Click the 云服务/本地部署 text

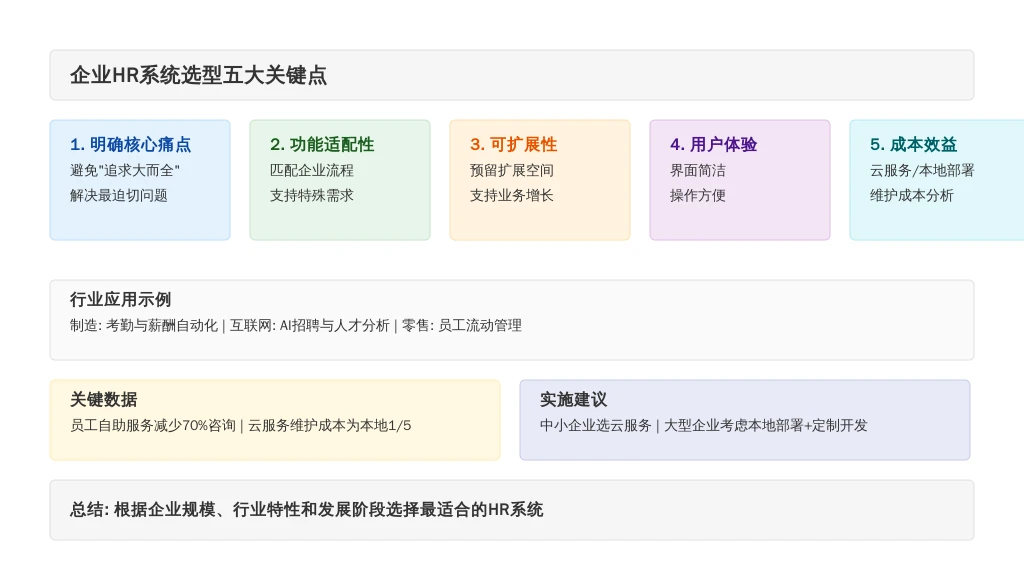pyautogui.click(x=921, y=170)
